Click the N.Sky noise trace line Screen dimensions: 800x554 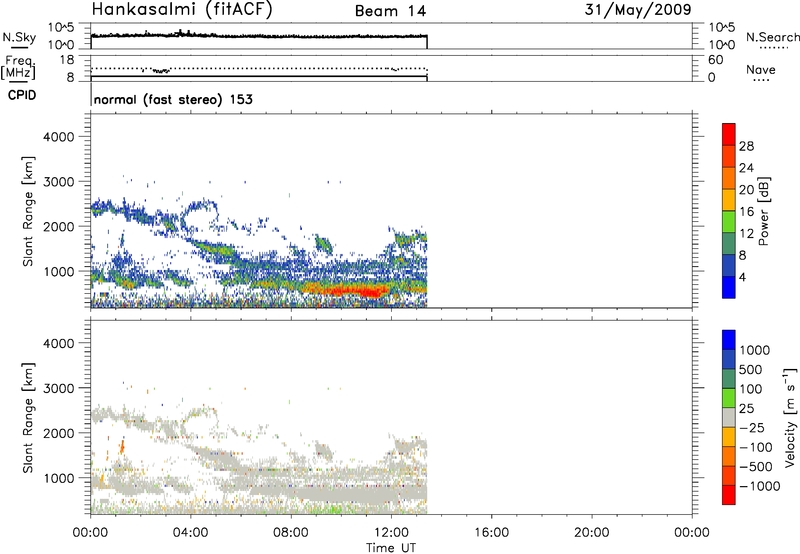point(259,36)
